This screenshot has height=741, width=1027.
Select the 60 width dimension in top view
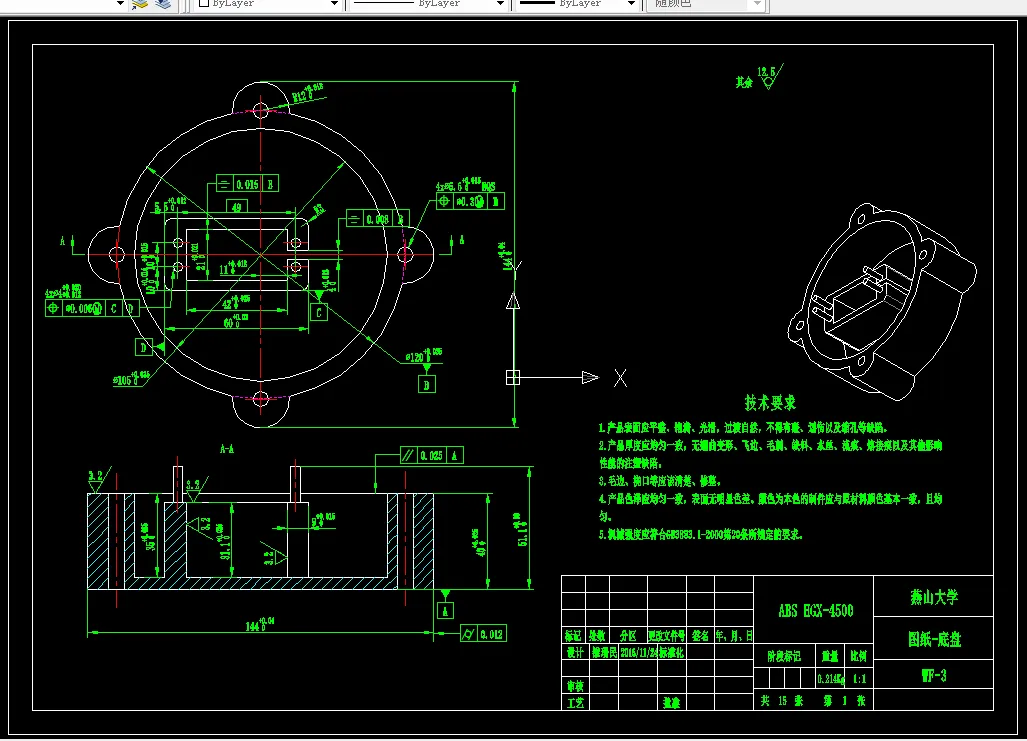pyautogui.click(x=236, y=322)
